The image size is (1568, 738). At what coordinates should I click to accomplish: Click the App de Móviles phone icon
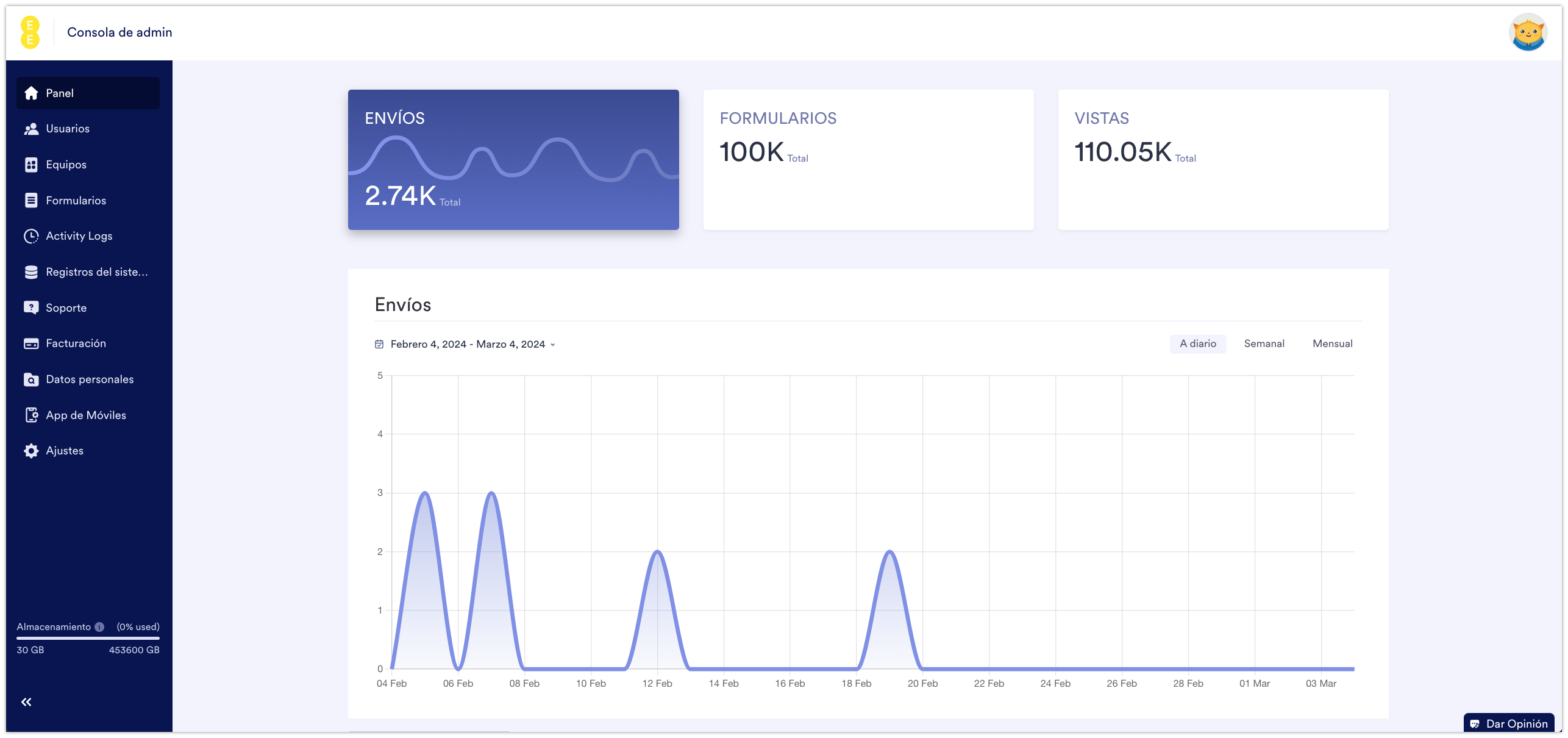[x=31, y=415]
